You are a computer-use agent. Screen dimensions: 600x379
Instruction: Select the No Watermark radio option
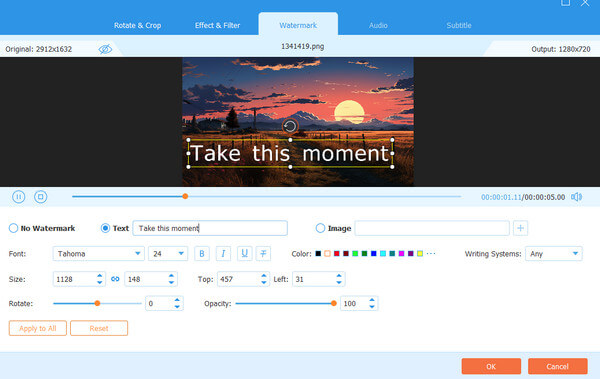click(13, 228)
